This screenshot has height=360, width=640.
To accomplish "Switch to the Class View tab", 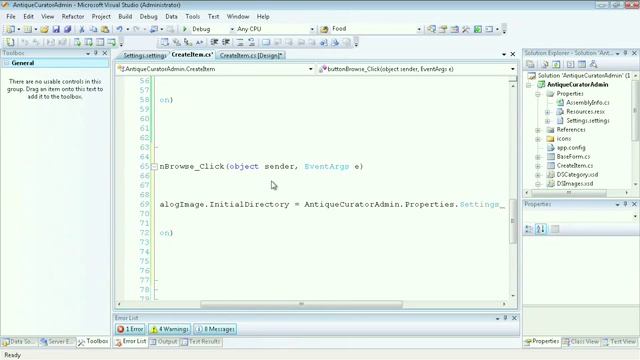I will click(x=581, y=342).
